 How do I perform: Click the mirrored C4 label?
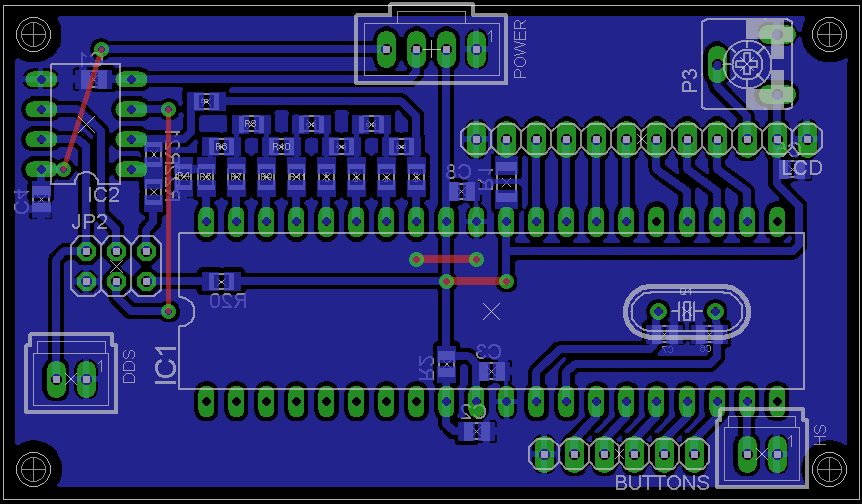[20, 201]
